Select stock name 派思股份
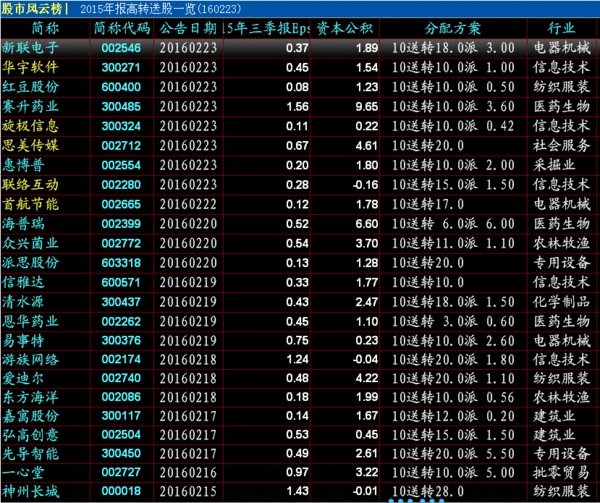The image size is (600, 503). pyautogui.click(x=30, y=262)
